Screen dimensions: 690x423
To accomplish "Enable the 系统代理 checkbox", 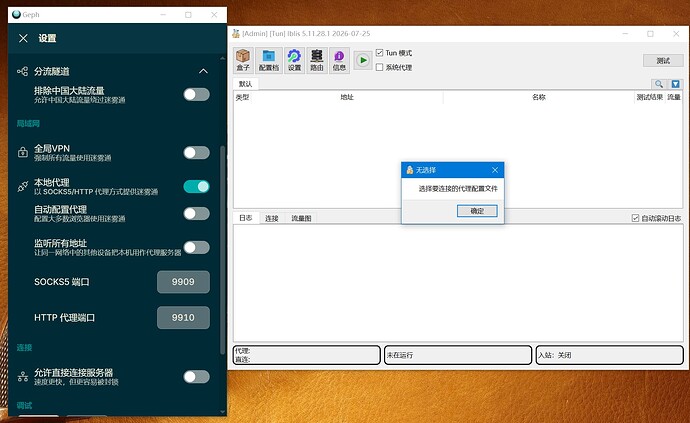I will tap(379, 67).
